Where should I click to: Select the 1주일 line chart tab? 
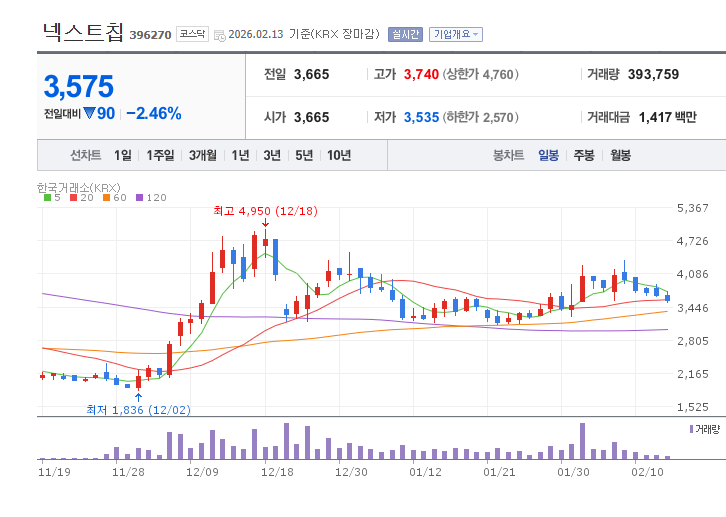[160, 155]
